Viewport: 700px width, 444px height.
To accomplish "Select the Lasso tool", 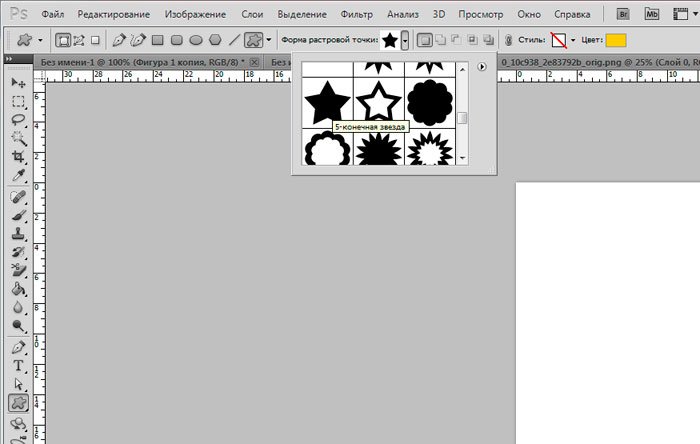I will (18, 120).
